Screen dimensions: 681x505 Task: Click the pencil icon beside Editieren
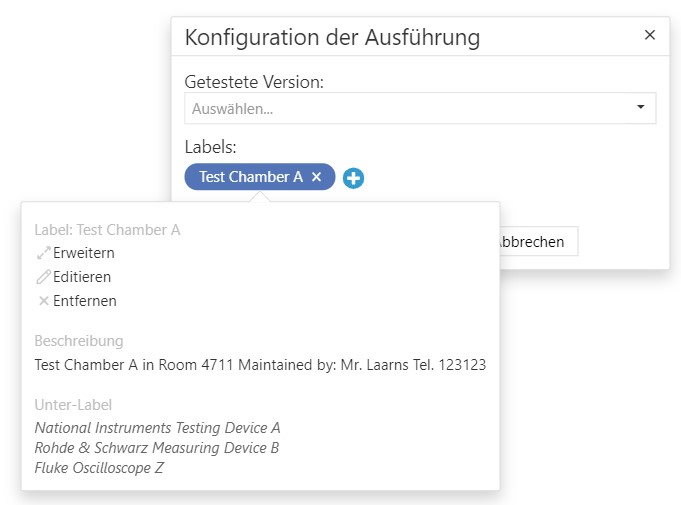pos(43,277)
